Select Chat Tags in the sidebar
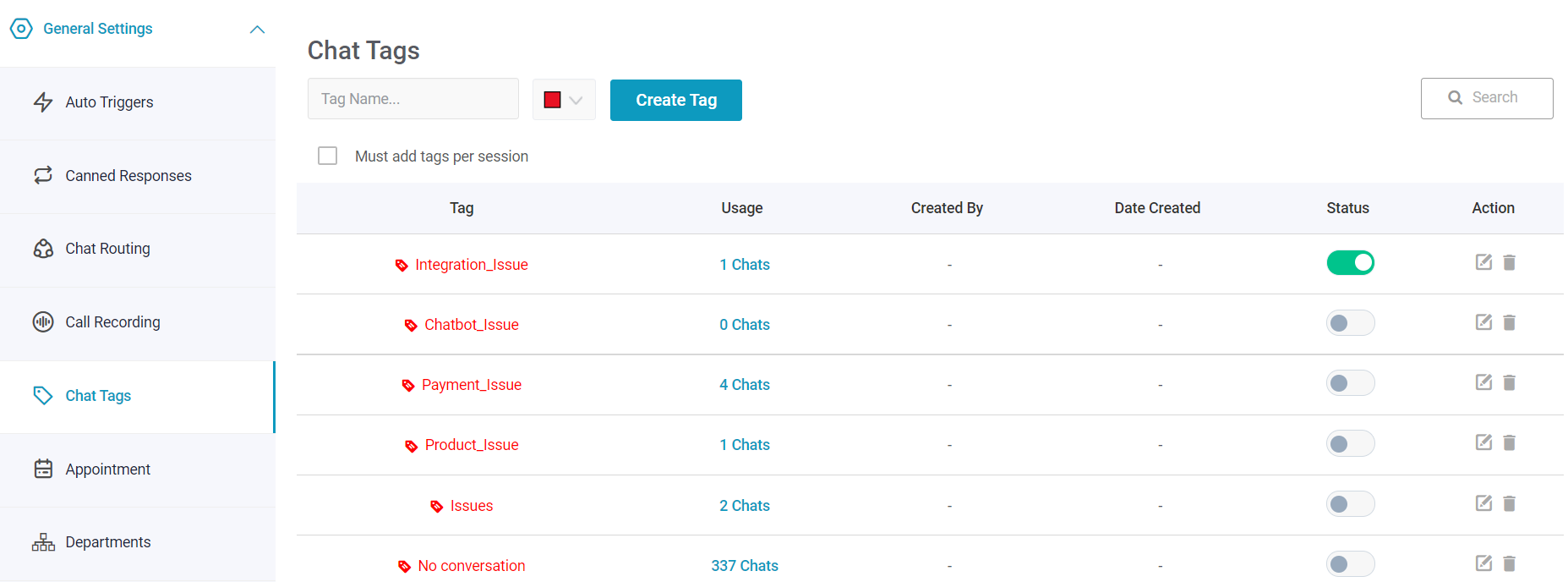This screenshot has width=1568, height=582. click(x=138, y=397)
